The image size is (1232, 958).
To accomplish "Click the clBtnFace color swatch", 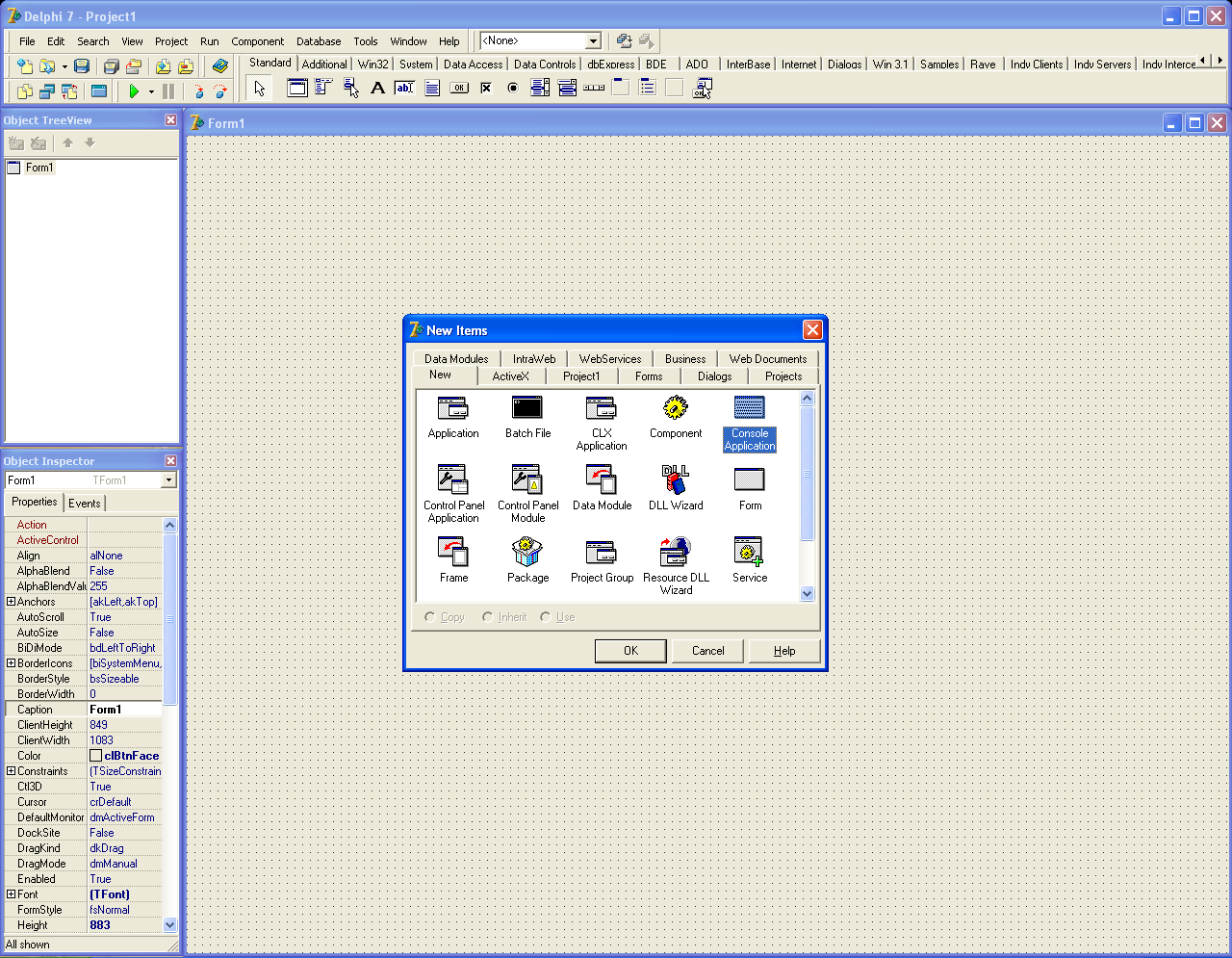I will (x=95, y=756).
